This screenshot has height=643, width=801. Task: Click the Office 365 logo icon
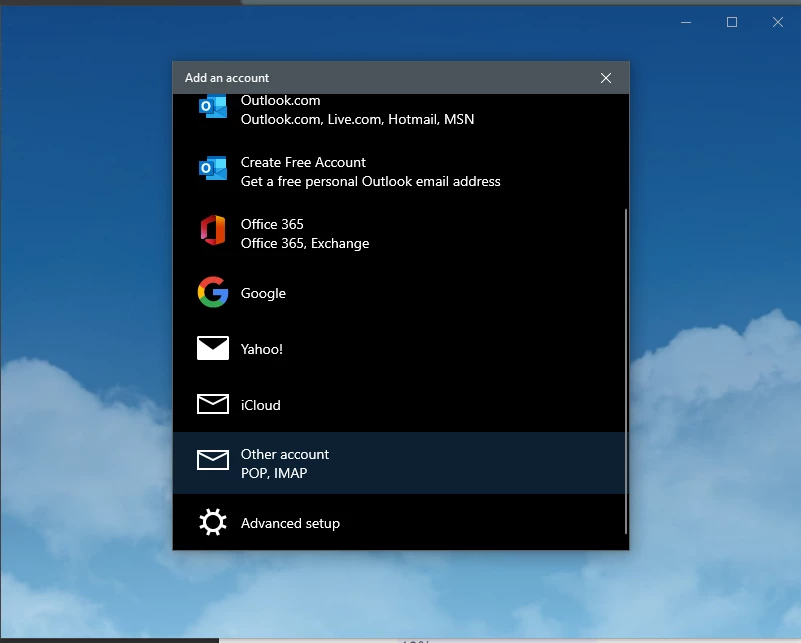coord(213,230)
